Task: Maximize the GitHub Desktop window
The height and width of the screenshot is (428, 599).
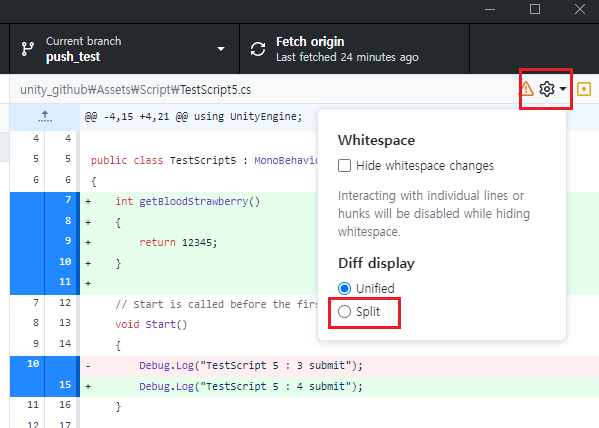Action: pos(535,9)
